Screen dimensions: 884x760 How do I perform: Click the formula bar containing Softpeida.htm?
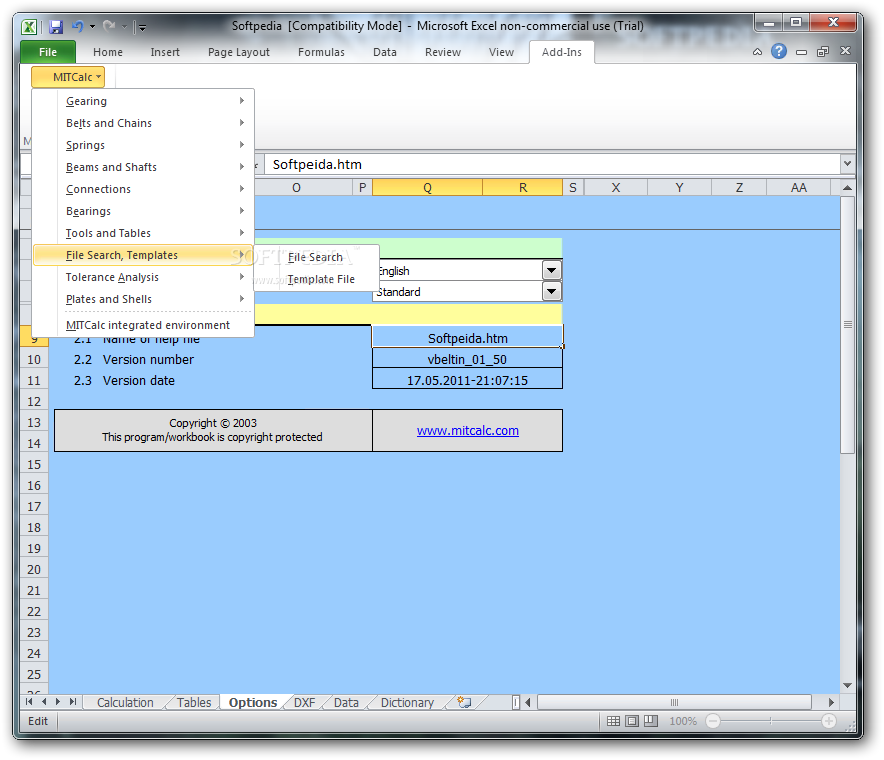[x=552, y=164]
